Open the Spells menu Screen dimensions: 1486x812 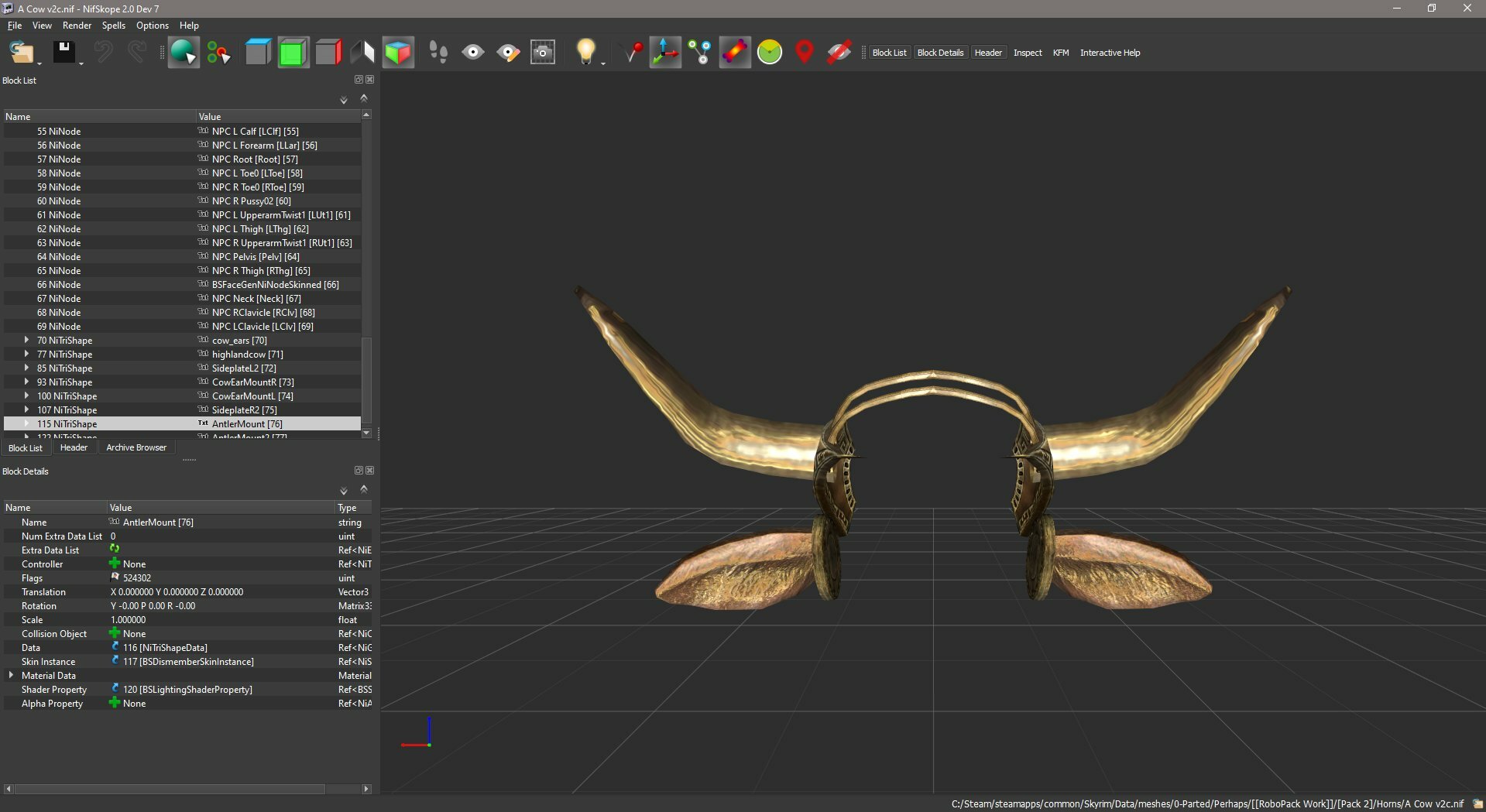coord(113,26)
